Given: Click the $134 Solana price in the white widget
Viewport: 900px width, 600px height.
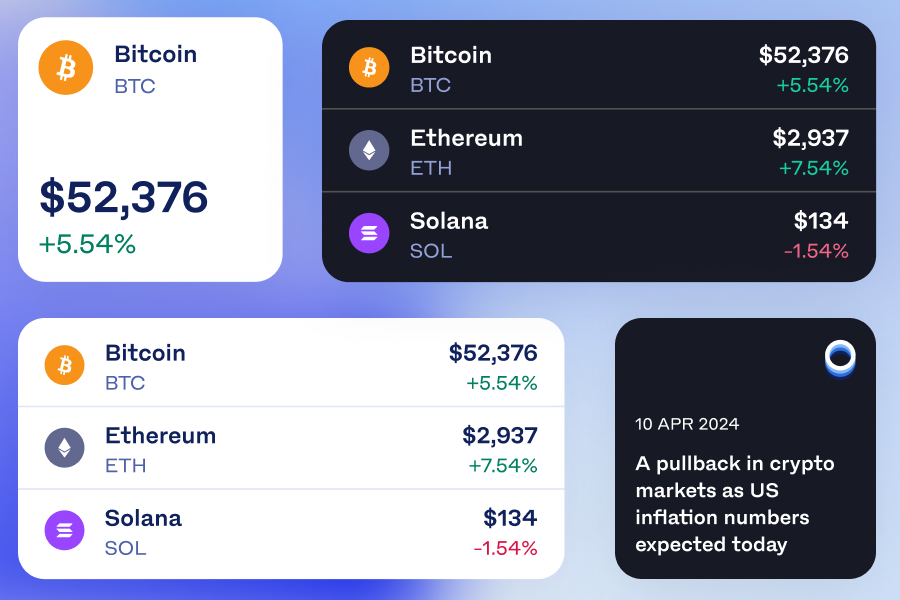Looking at the screenshot, I should click(510, 518).
